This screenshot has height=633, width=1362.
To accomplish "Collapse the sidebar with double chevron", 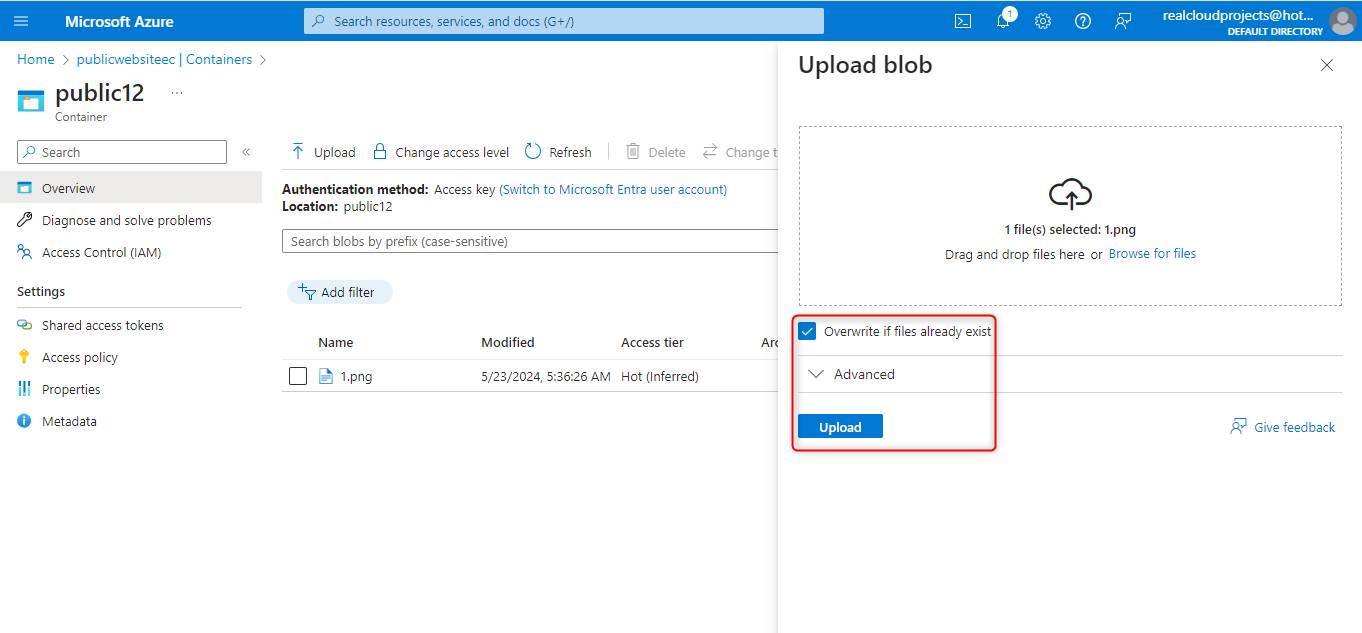I will point(246,152).
